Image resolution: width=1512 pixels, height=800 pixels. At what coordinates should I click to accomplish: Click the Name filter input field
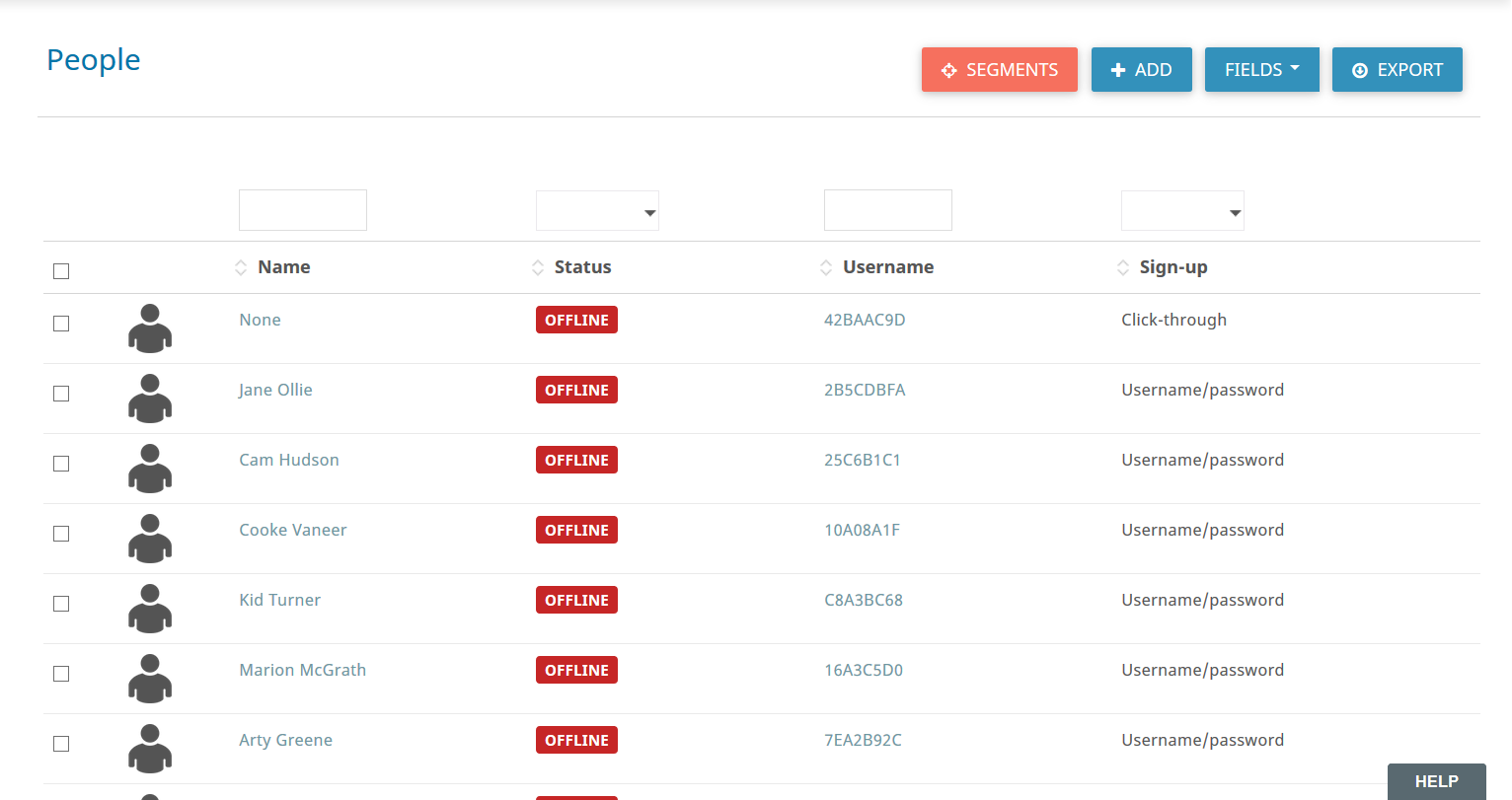pyautogui.click(x=303, y=210)
